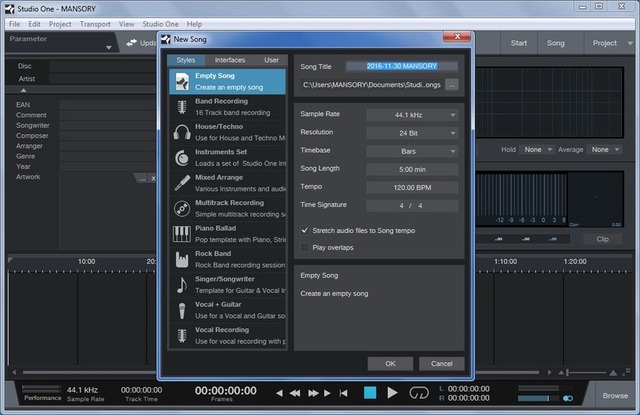
Task: Select the Band Recording template icon
Action: point(182,107)
